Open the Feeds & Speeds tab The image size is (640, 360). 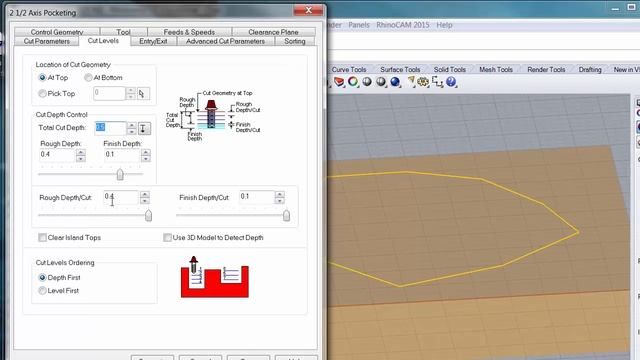[x=189, y=32]
